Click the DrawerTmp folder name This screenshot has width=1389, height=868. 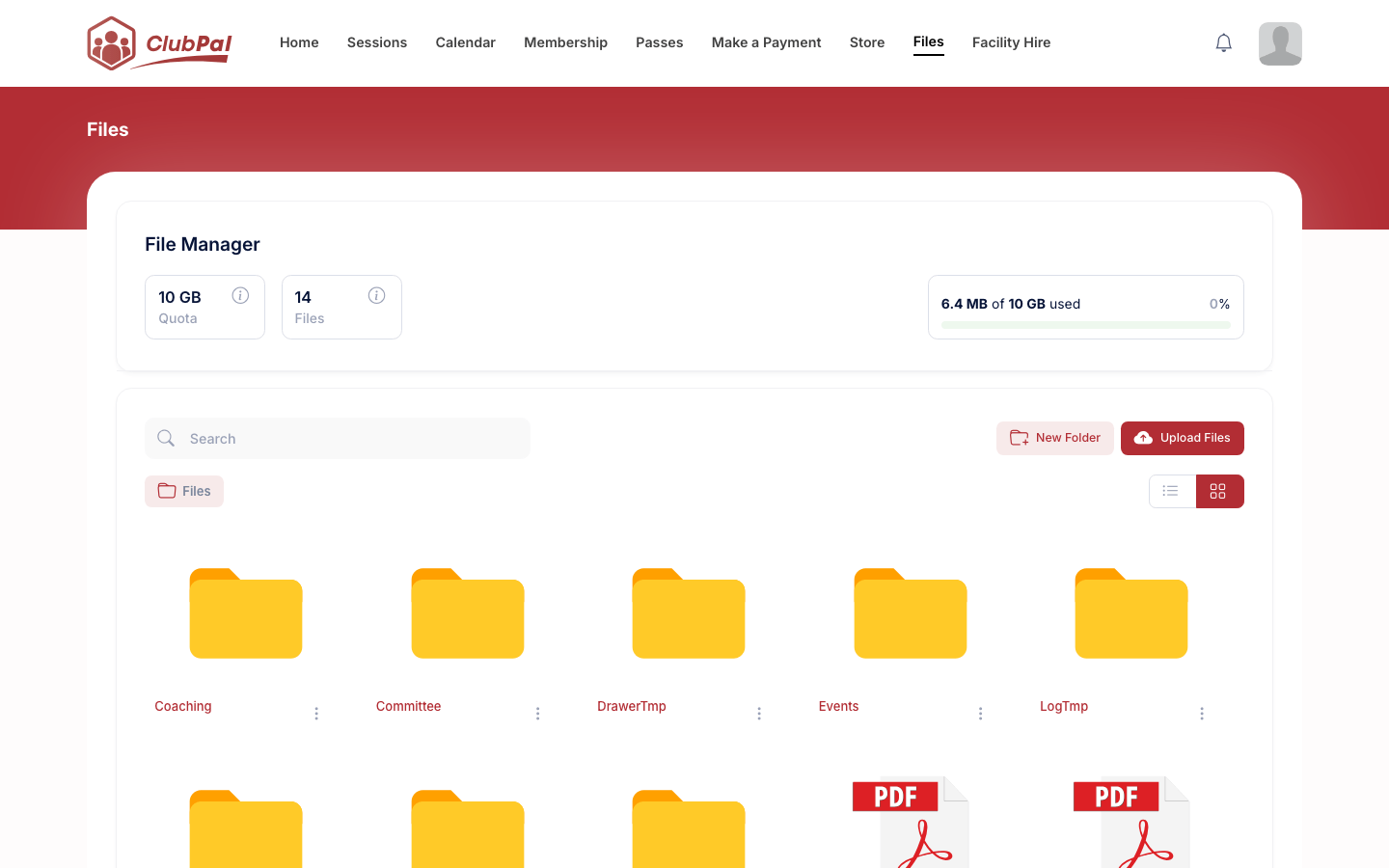click(632, 706)
